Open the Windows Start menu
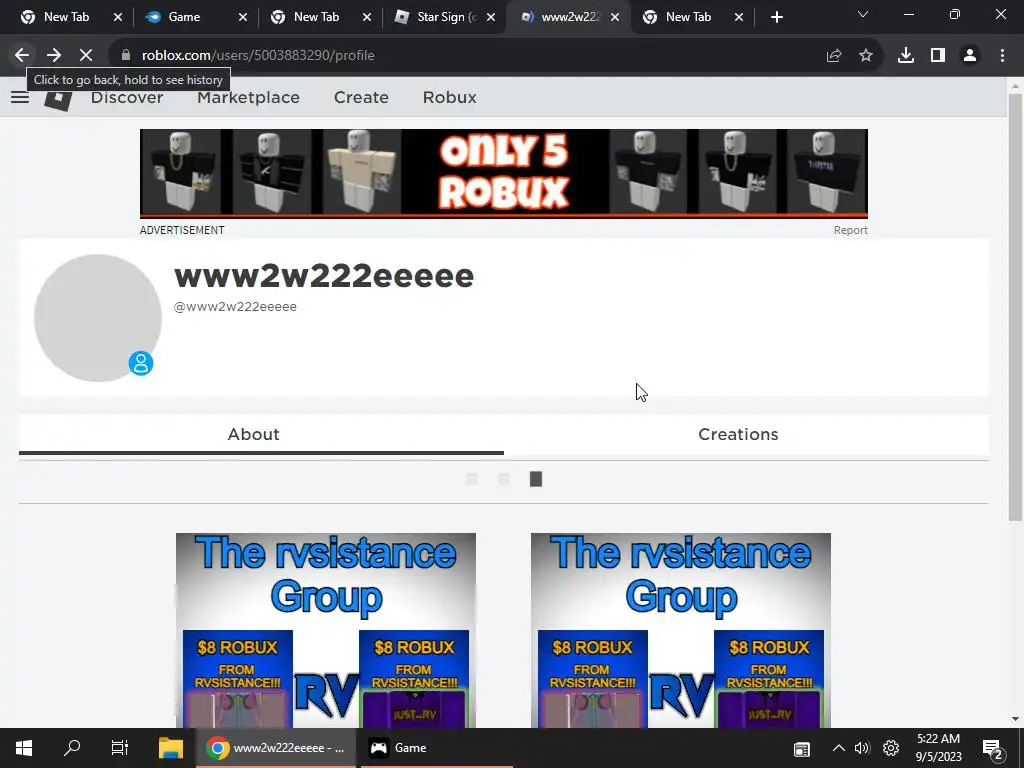 point(24,748)
